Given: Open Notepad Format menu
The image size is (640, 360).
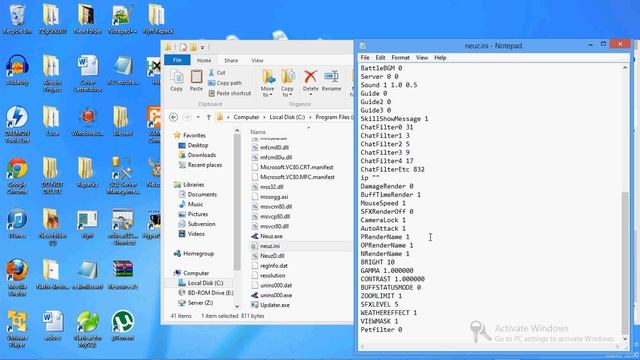Looking at the screenshot, I should tap(400, 58).
